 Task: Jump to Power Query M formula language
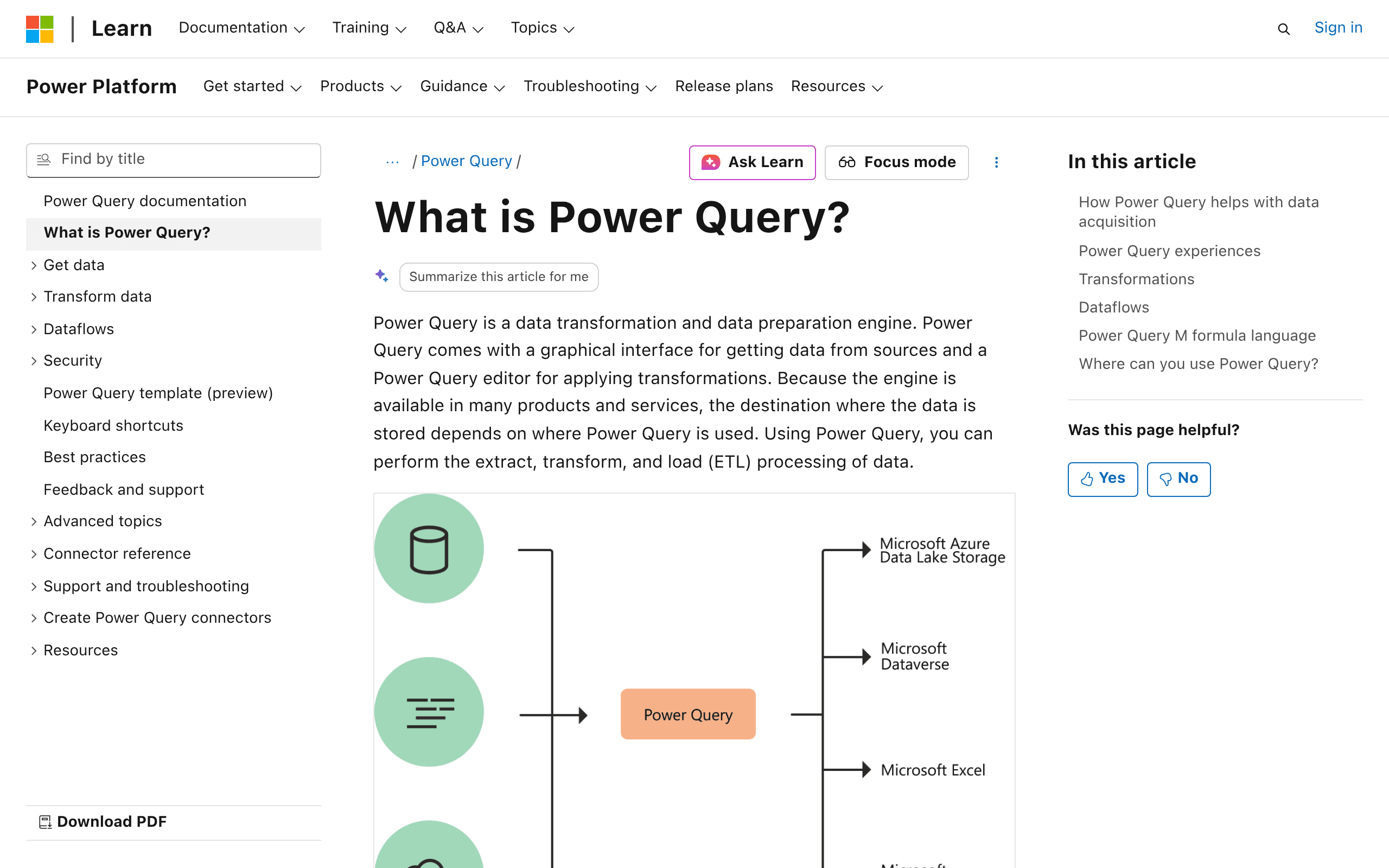(x=1197, y=335)
